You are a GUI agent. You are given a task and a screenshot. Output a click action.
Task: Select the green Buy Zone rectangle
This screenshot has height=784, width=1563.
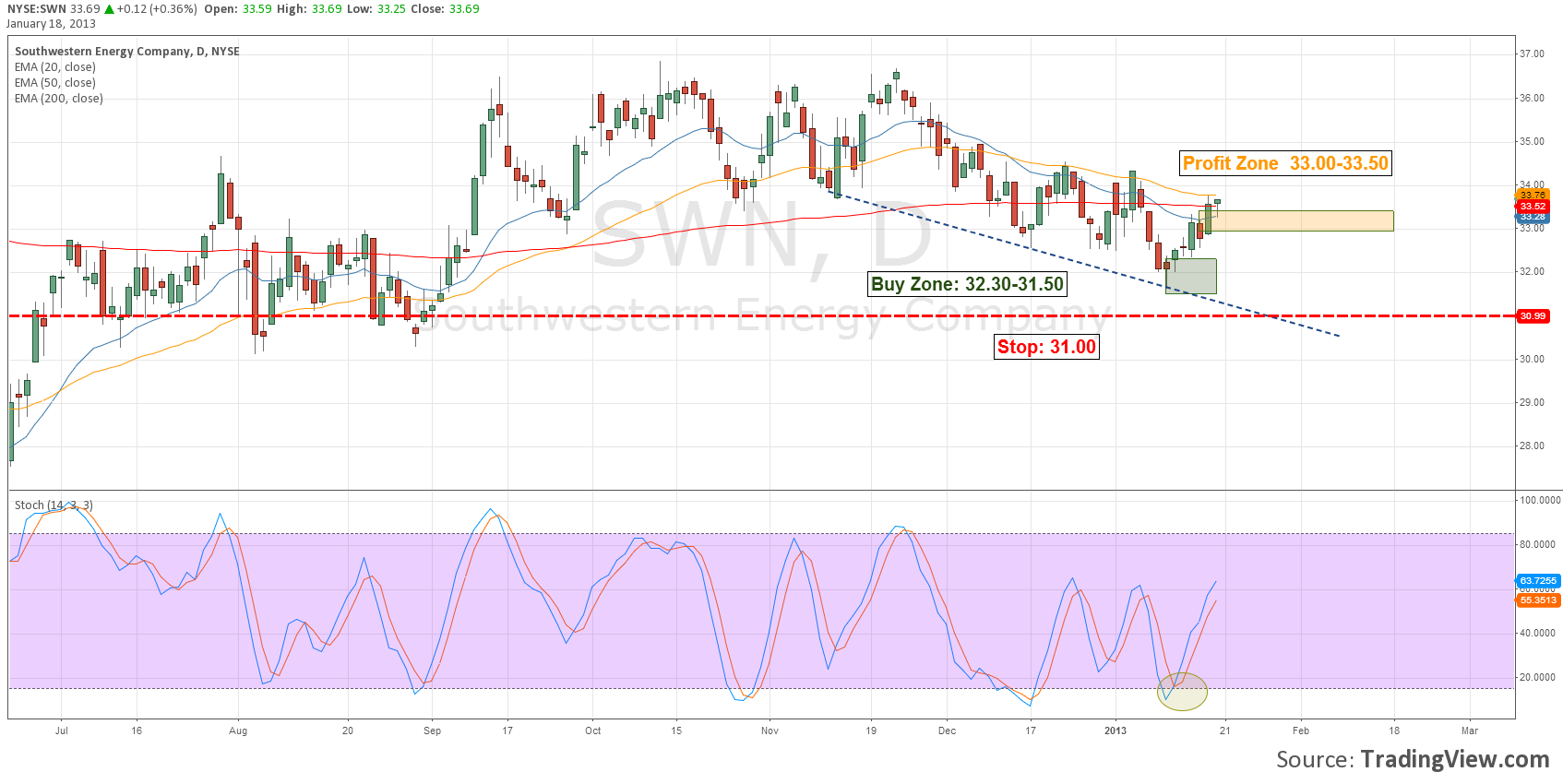click(1191, 277)
